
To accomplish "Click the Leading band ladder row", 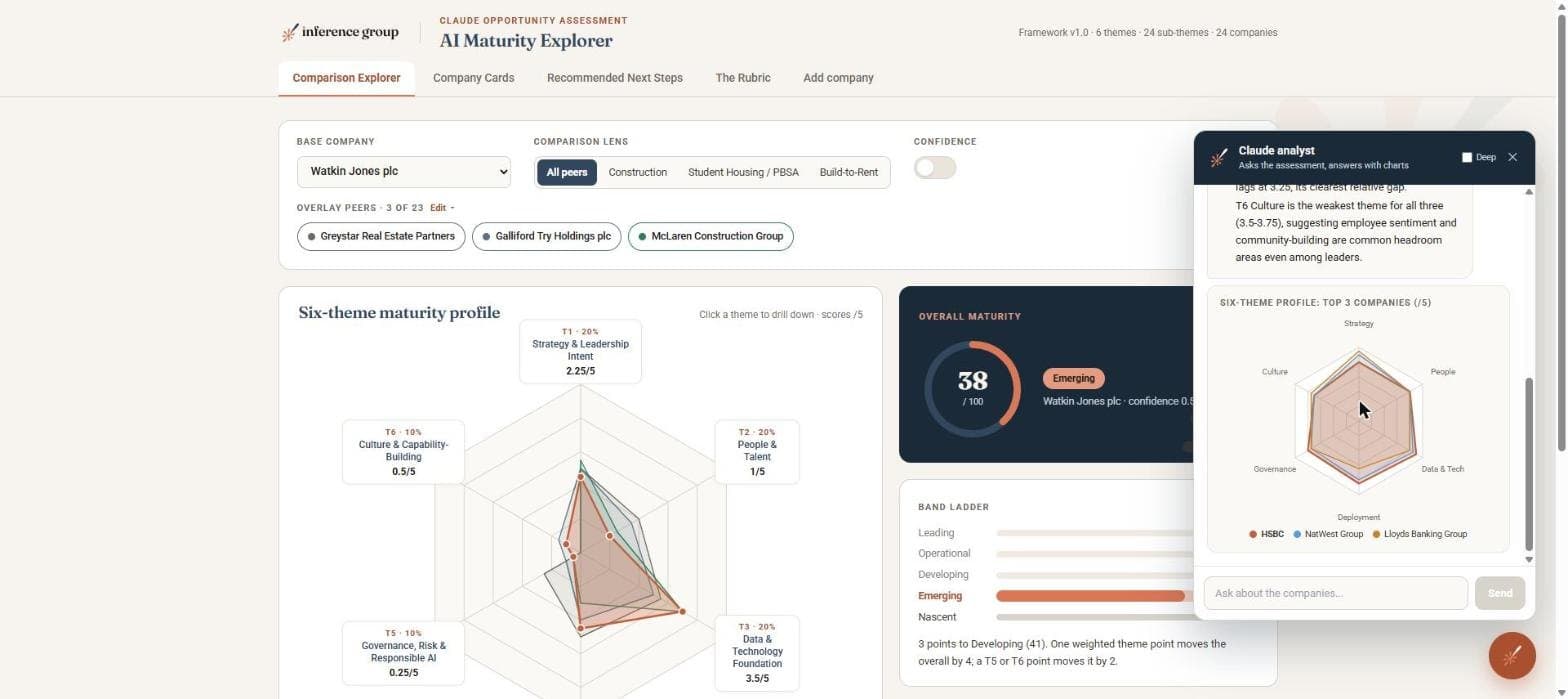I will [1055, 533].
